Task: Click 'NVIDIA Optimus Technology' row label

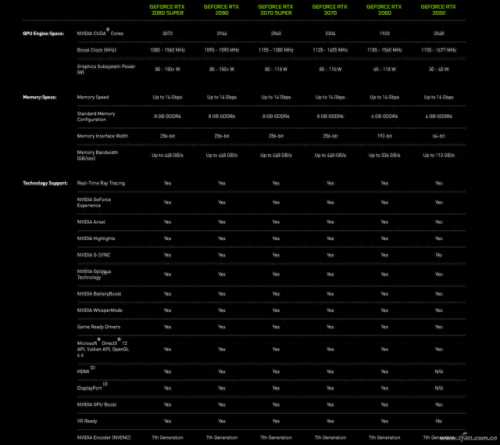Action: coord(94,274)
